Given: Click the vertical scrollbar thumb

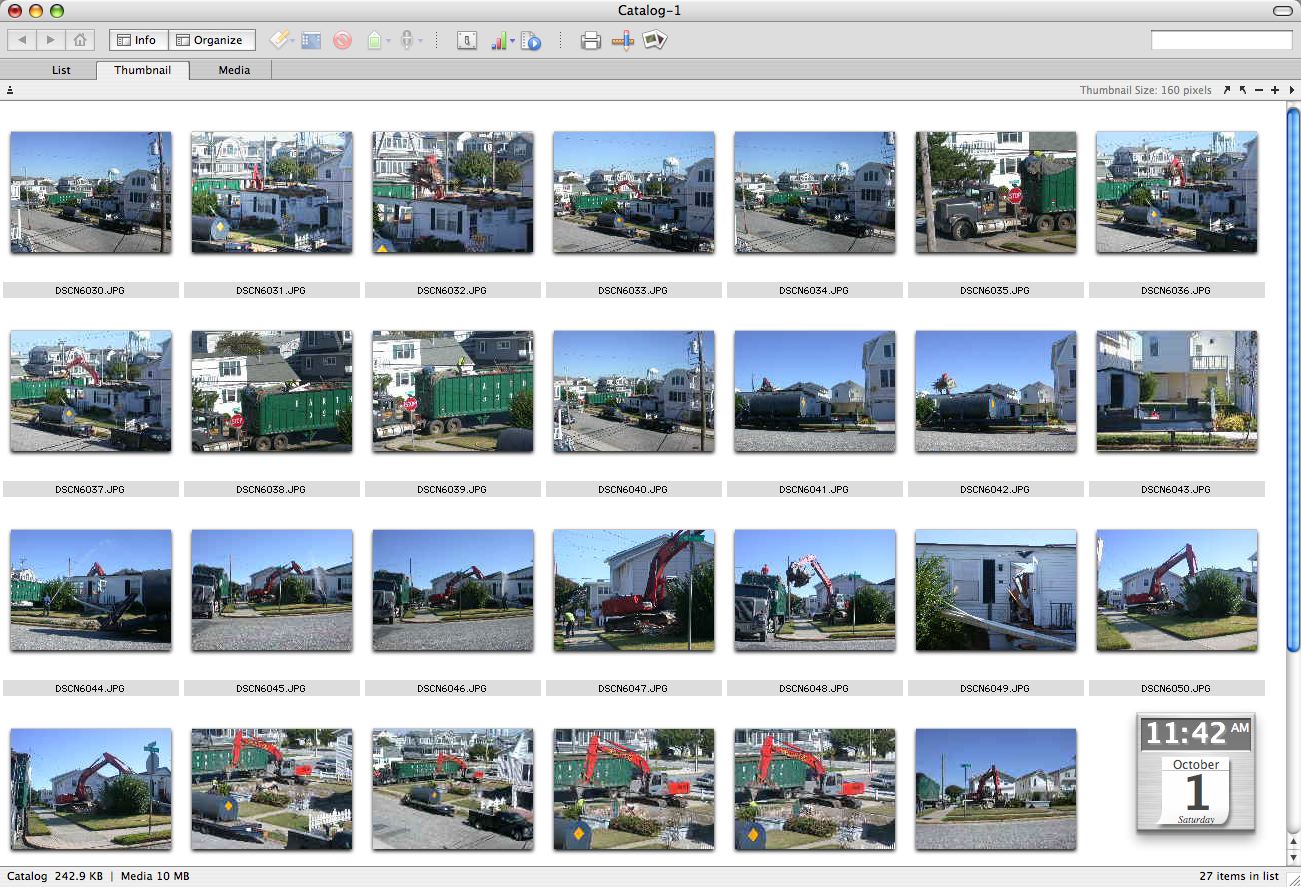Looking at the screenshot, I should tap(1292, 380).
